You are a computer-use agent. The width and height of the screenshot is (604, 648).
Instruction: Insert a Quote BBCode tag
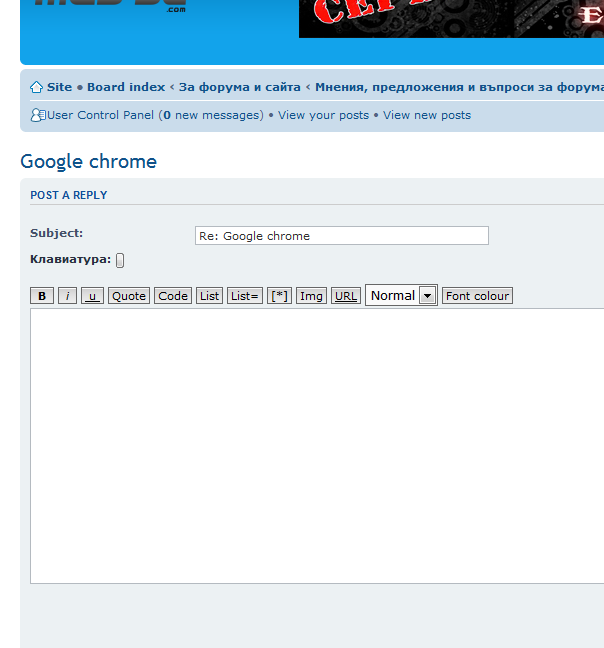[x=129, y=296]
